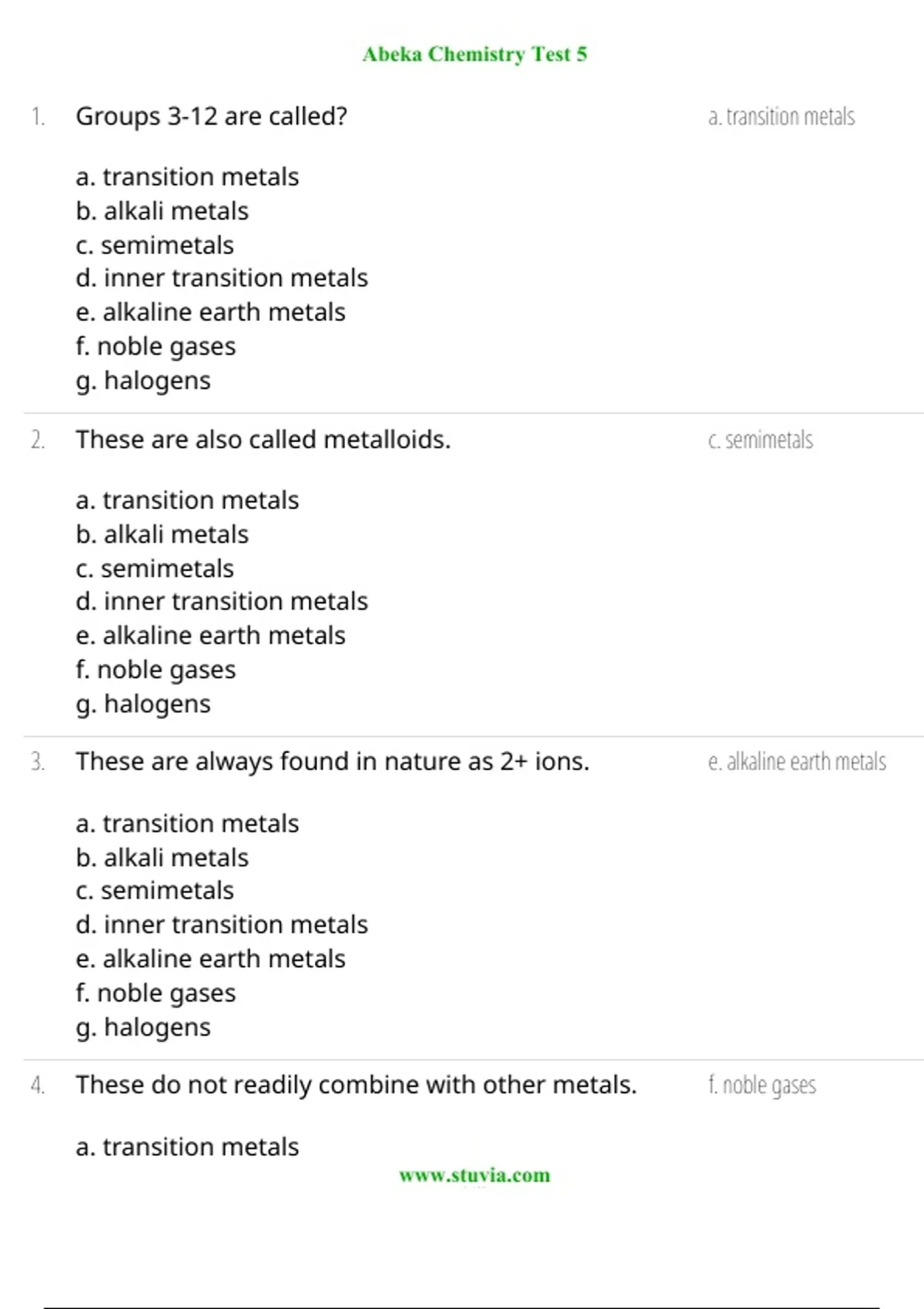The image size is (924, 1309).
Task: Click question 4 'These do not readily combine' text
Action: [x=357, y=1085]
